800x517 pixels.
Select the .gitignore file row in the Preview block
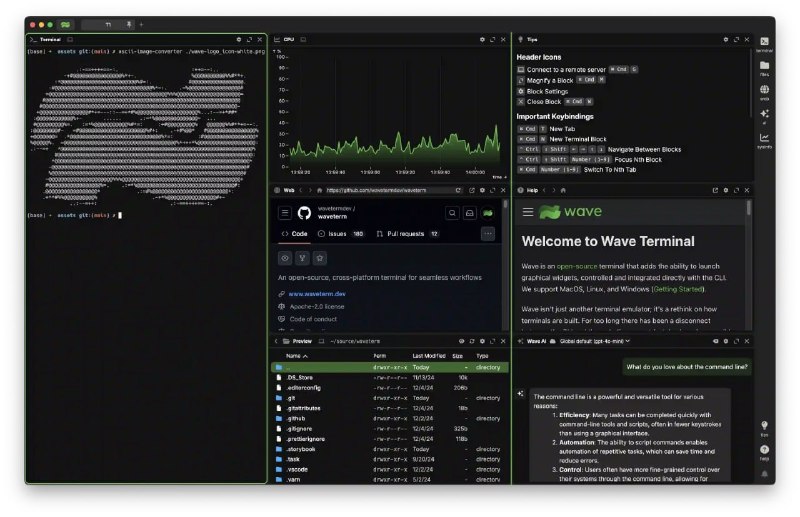tap(390, 429)
